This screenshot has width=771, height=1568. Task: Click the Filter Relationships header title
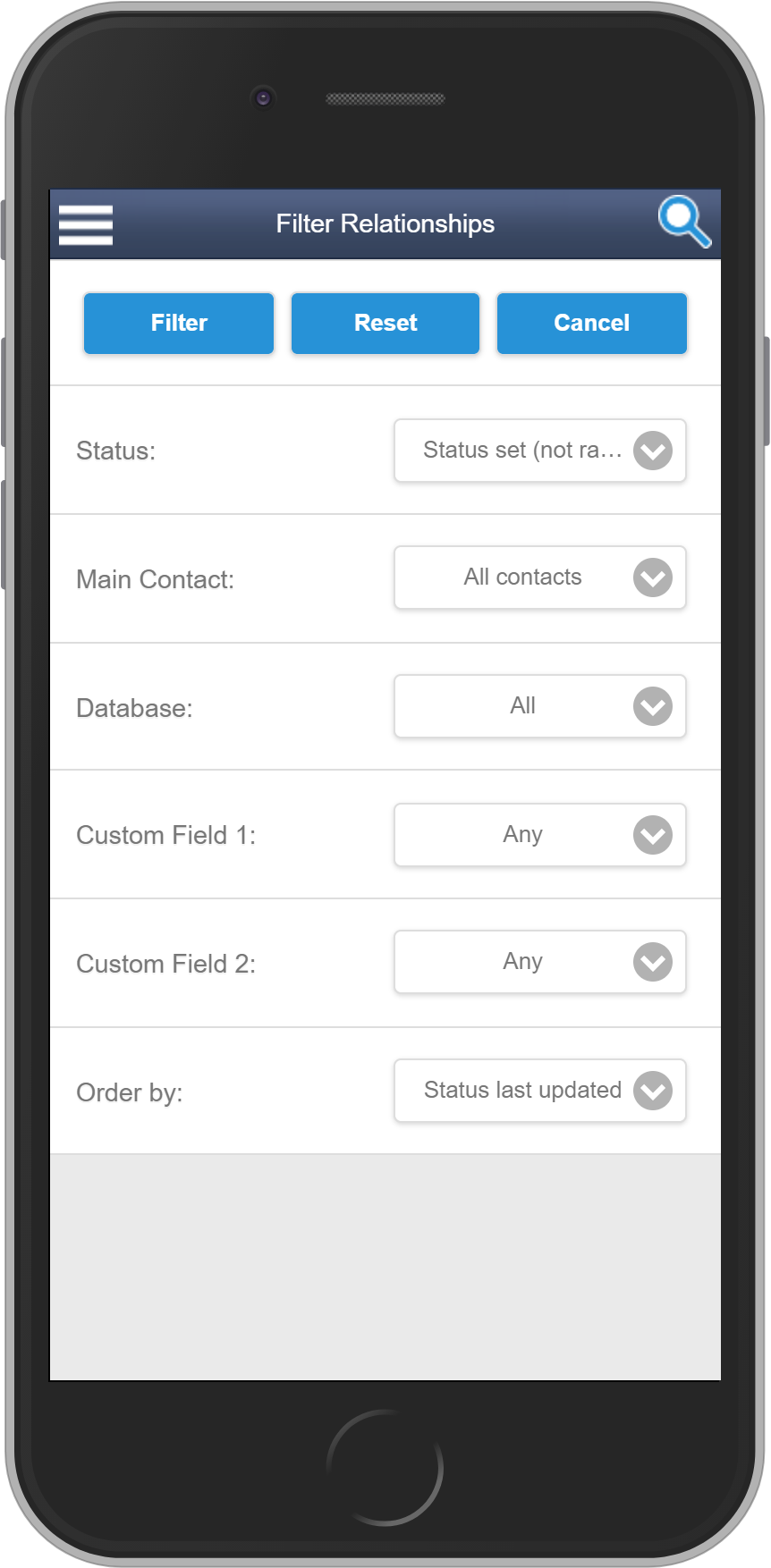coord(385,223)
